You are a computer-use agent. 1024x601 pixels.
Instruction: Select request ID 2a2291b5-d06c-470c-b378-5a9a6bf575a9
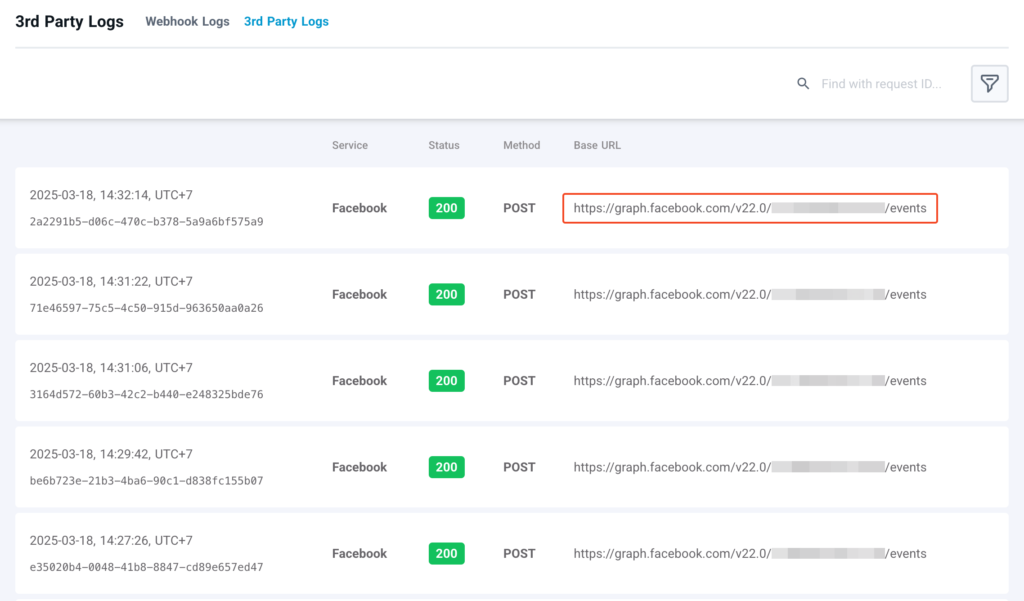coord(146,221)
